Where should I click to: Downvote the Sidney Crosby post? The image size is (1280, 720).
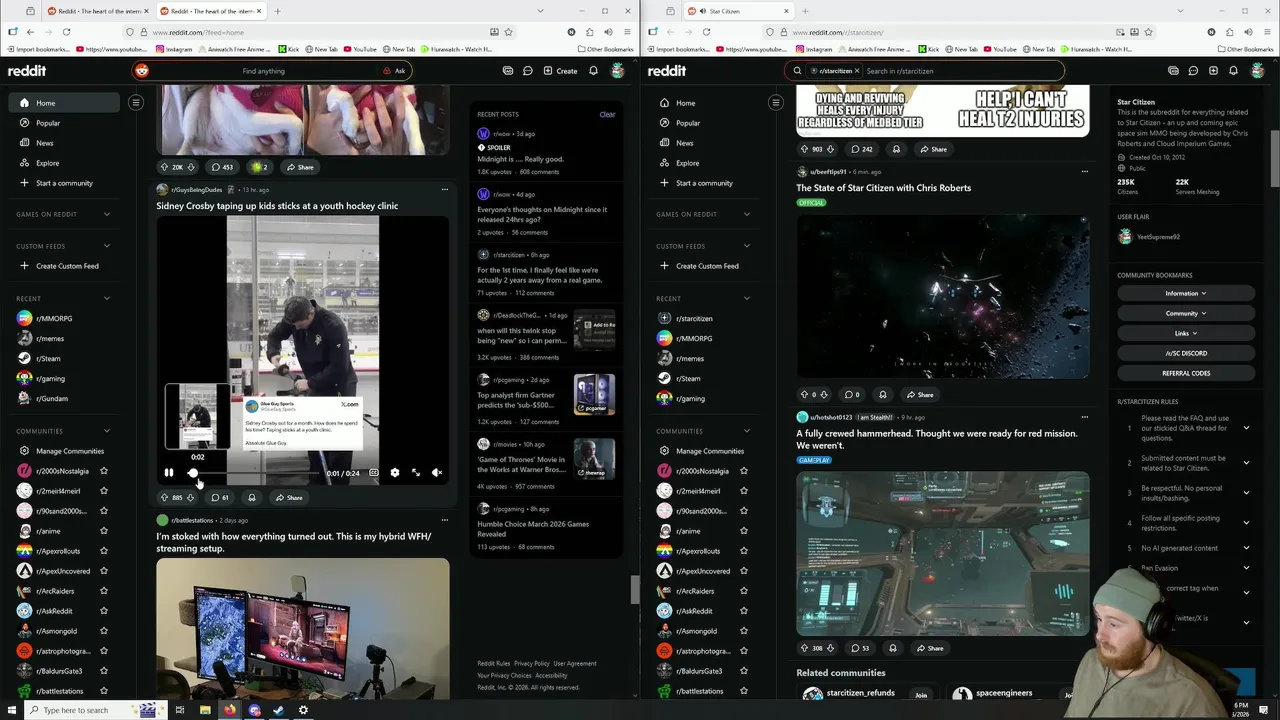click(x=190, y=497)
